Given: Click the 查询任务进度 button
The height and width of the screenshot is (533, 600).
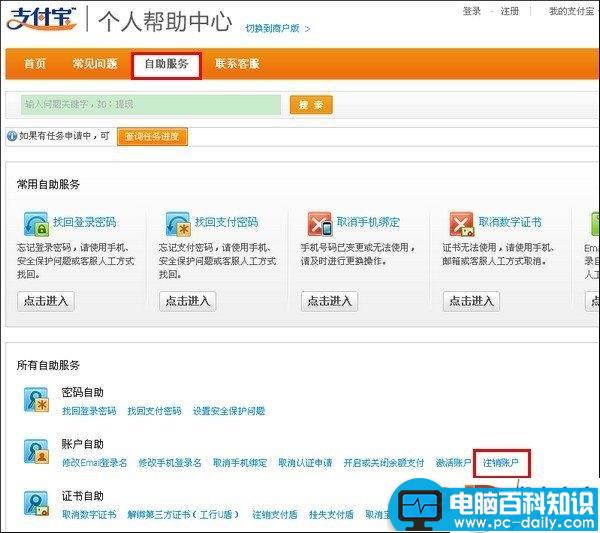Looking at the screenshot, I should pyautogui.click(x=152, y=137).
